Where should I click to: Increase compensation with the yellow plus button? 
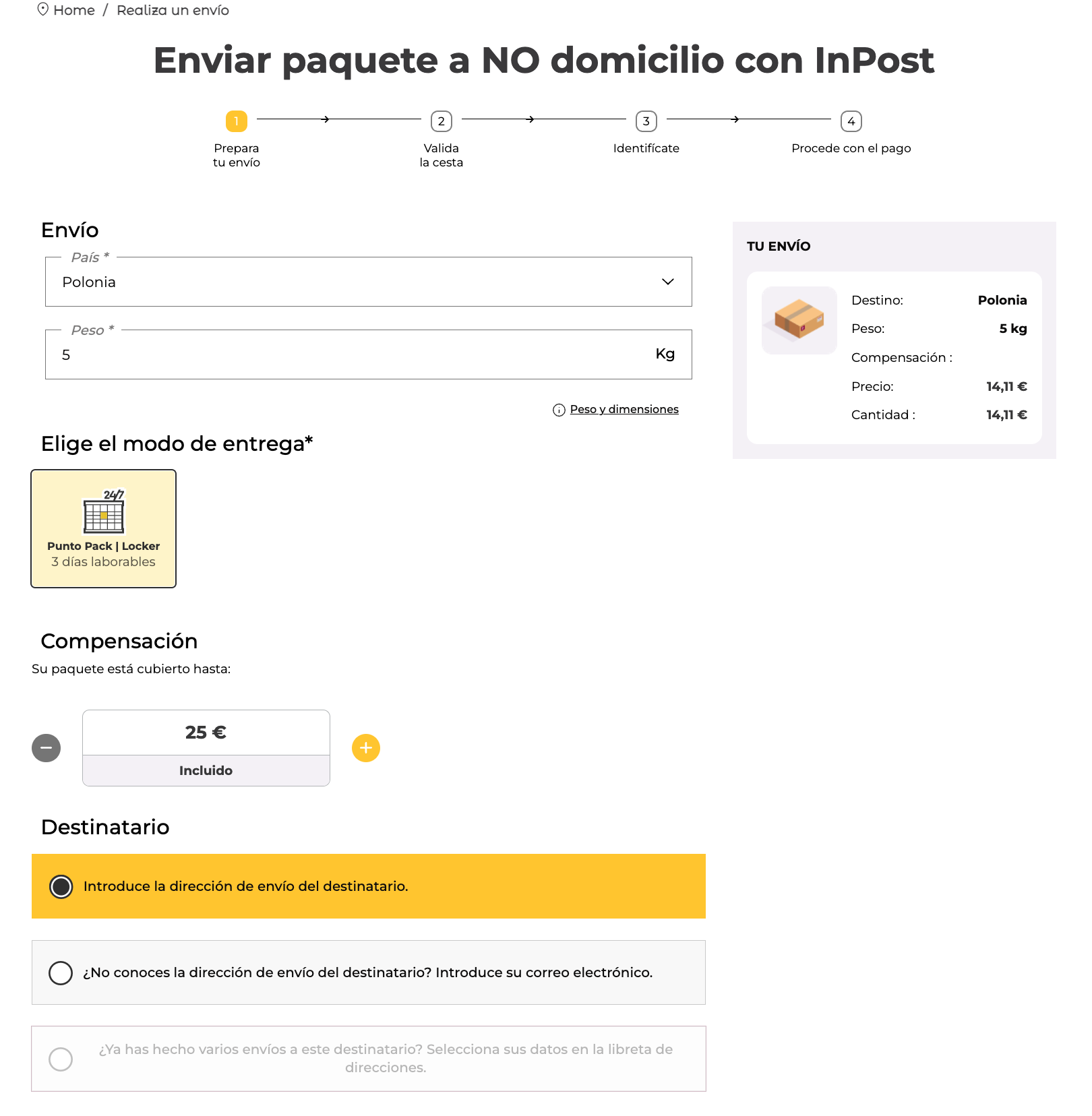pos(366,748)
